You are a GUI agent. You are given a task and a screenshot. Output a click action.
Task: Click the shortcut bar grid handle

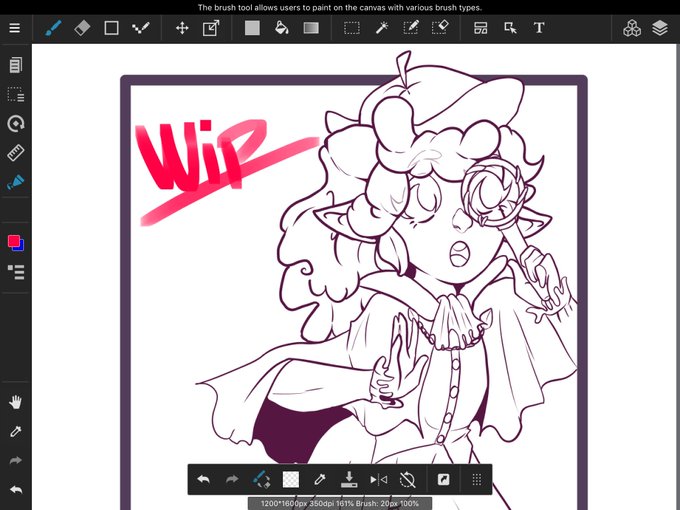[477, 480]
